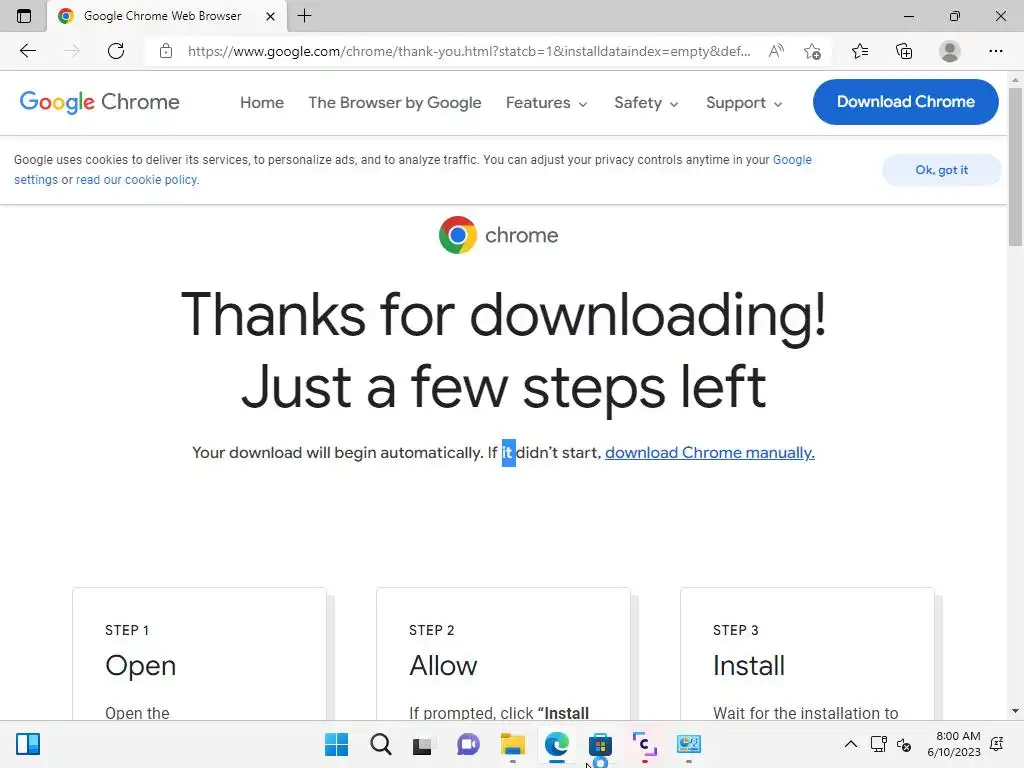Expand the Safety dropdown
The width and height of the screenshot is (1024, 768).
click(x=646, y=103)
